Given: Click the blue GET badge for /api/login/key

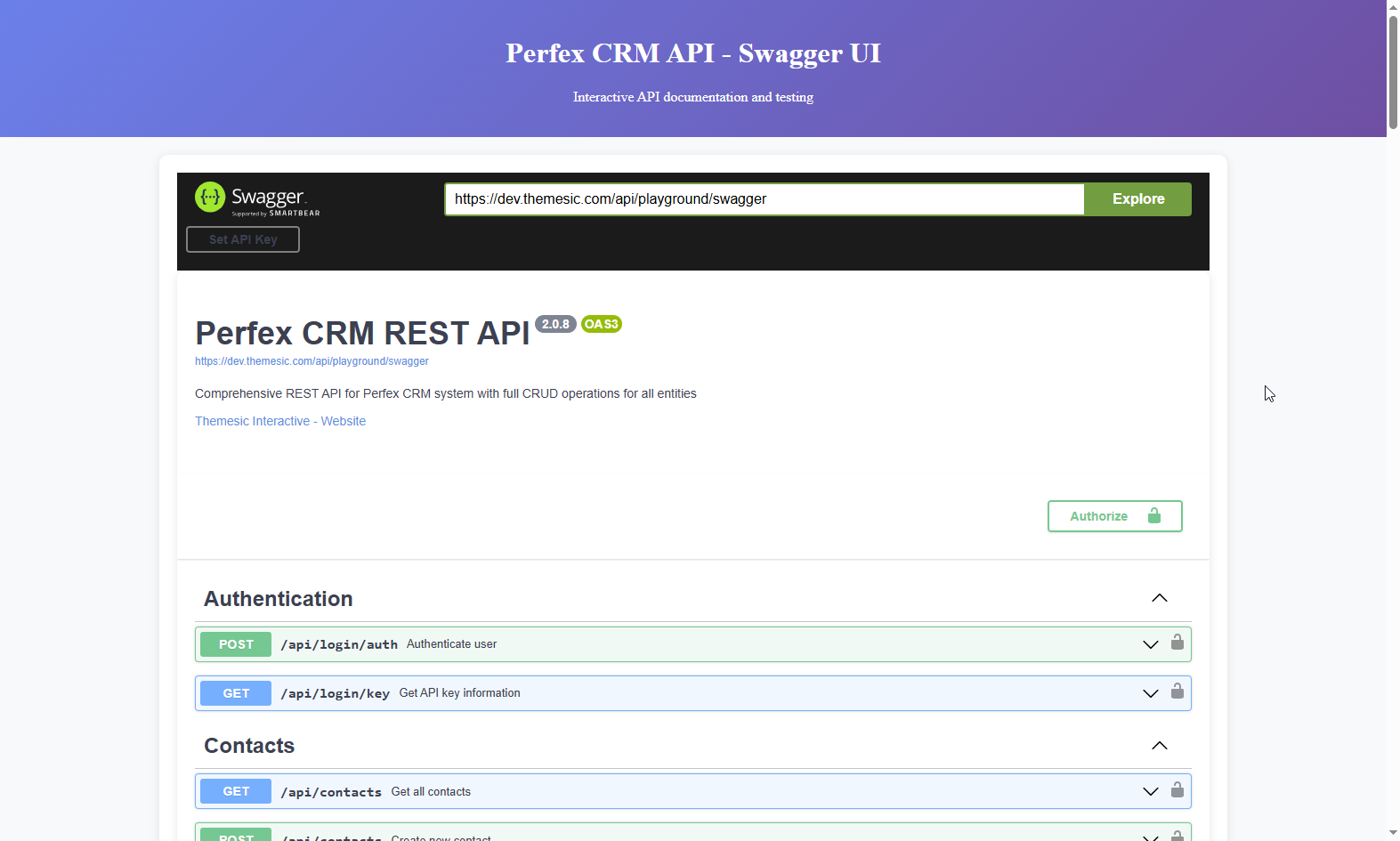Looking at the screenshot, I should pyautogui.click(x=236, y=693).
